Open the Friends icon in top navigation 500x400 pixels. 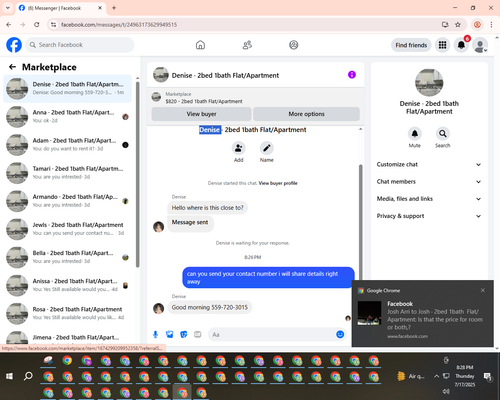coord(247,45)
